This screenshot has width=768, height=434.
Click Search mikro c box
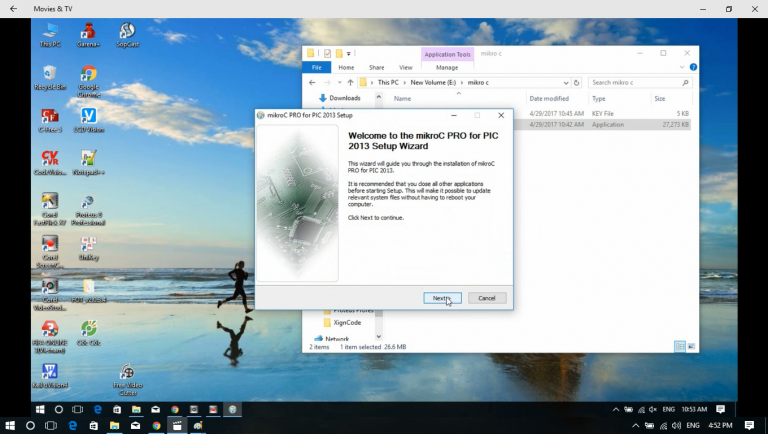(x=640, y=83)
